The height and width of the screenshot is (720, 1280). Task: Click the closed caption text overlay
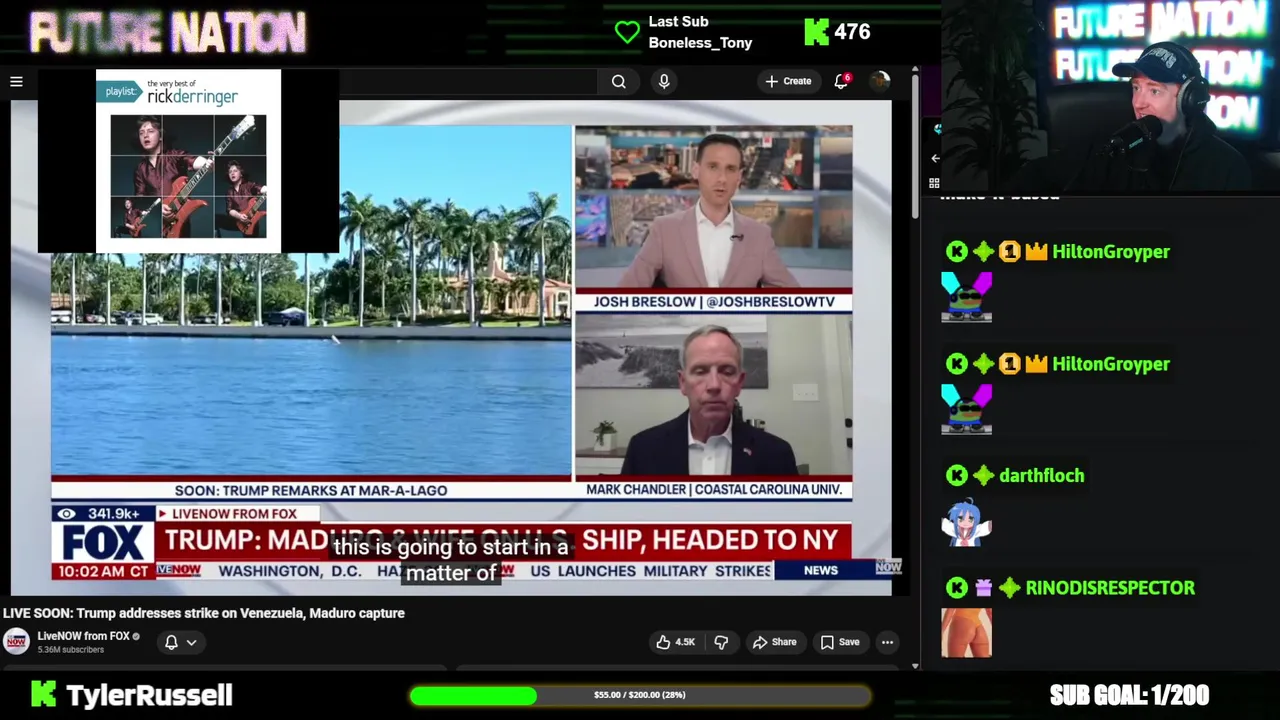pyautogui.click(x=451, y=560)
